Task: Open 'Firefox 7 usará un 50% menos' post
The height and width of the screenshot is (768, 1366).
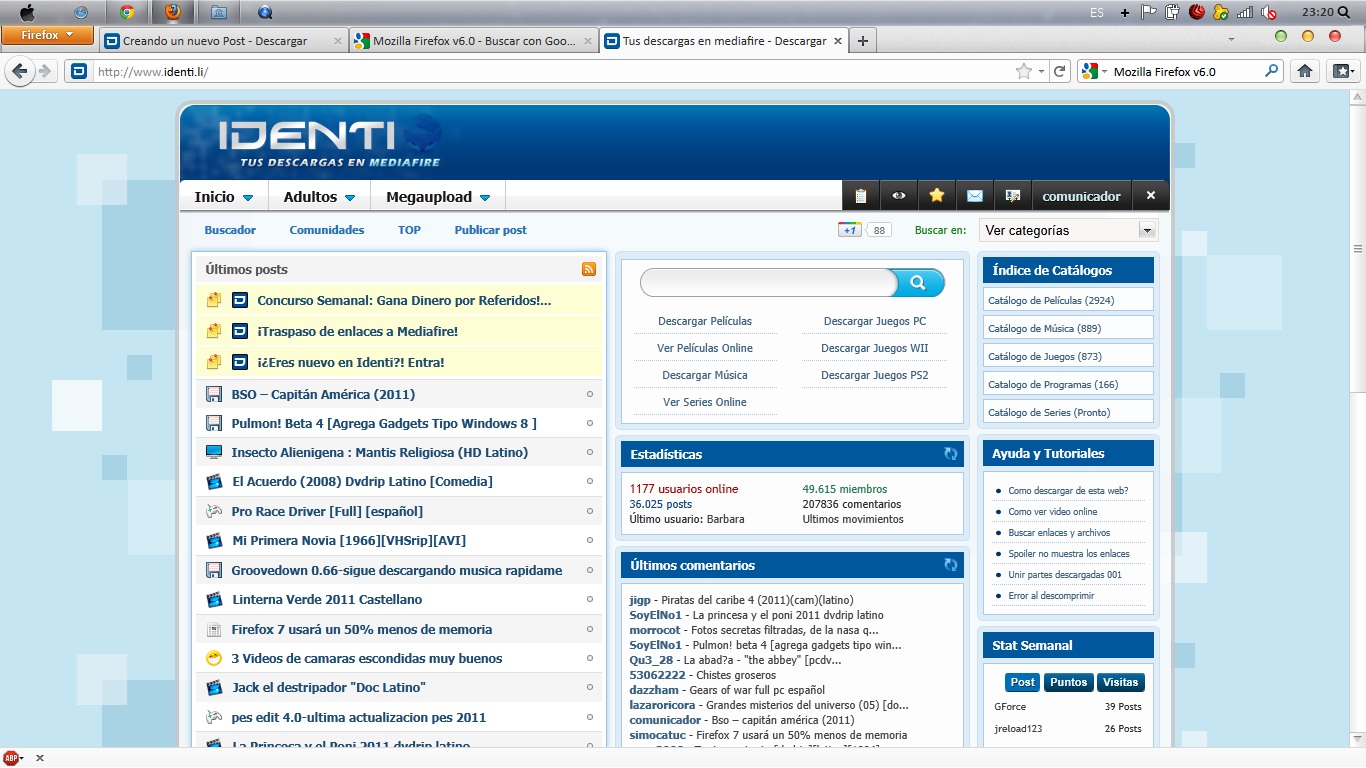Action: pyautogui.click(x=362, y=629)
